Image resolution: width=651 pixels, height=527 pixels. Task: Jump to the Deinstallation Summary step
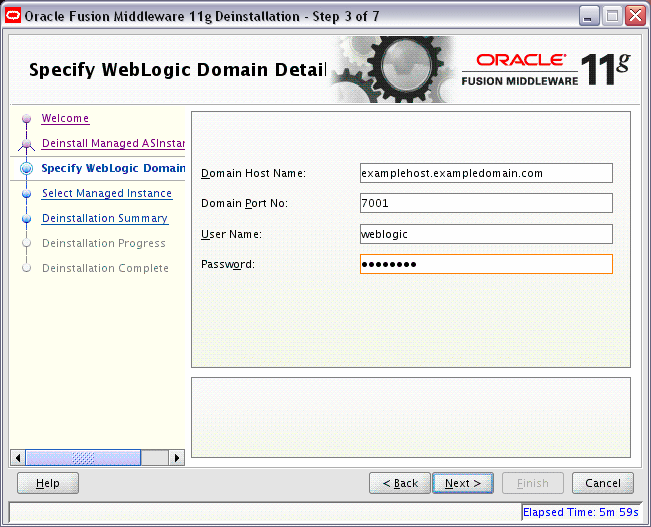pyautogui.click(x=105, y=218)
